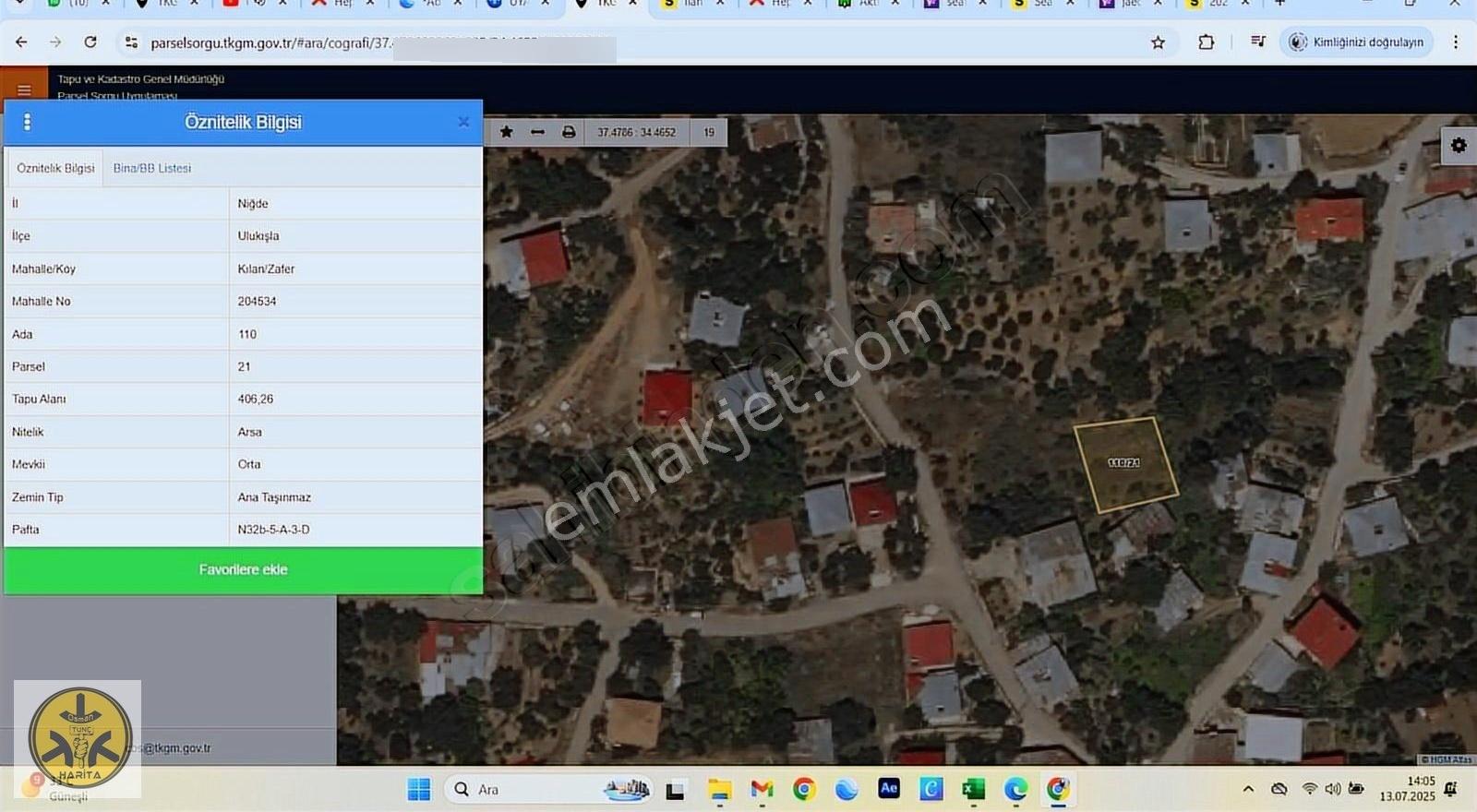The image size is (1477, 812).
Task: Open the orange hamburger menu
Action: click(x=24, y=90)
